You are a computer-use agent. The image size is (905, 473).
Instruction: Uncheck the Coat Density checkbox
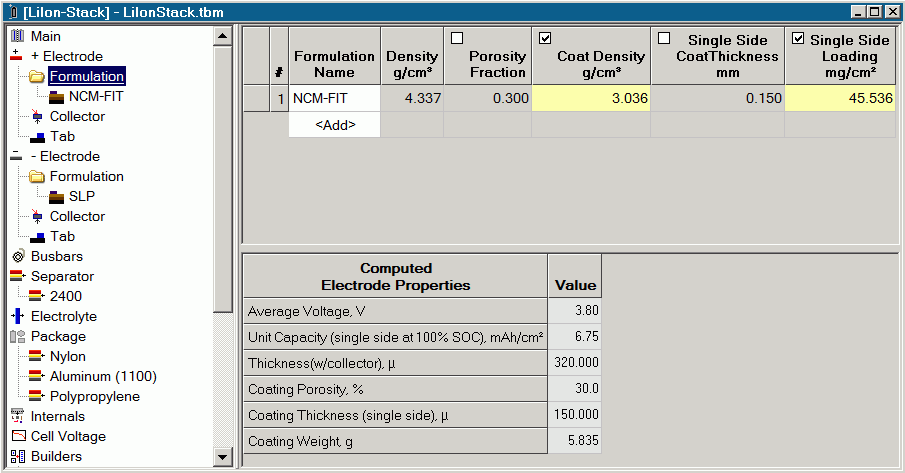point(545,39)
